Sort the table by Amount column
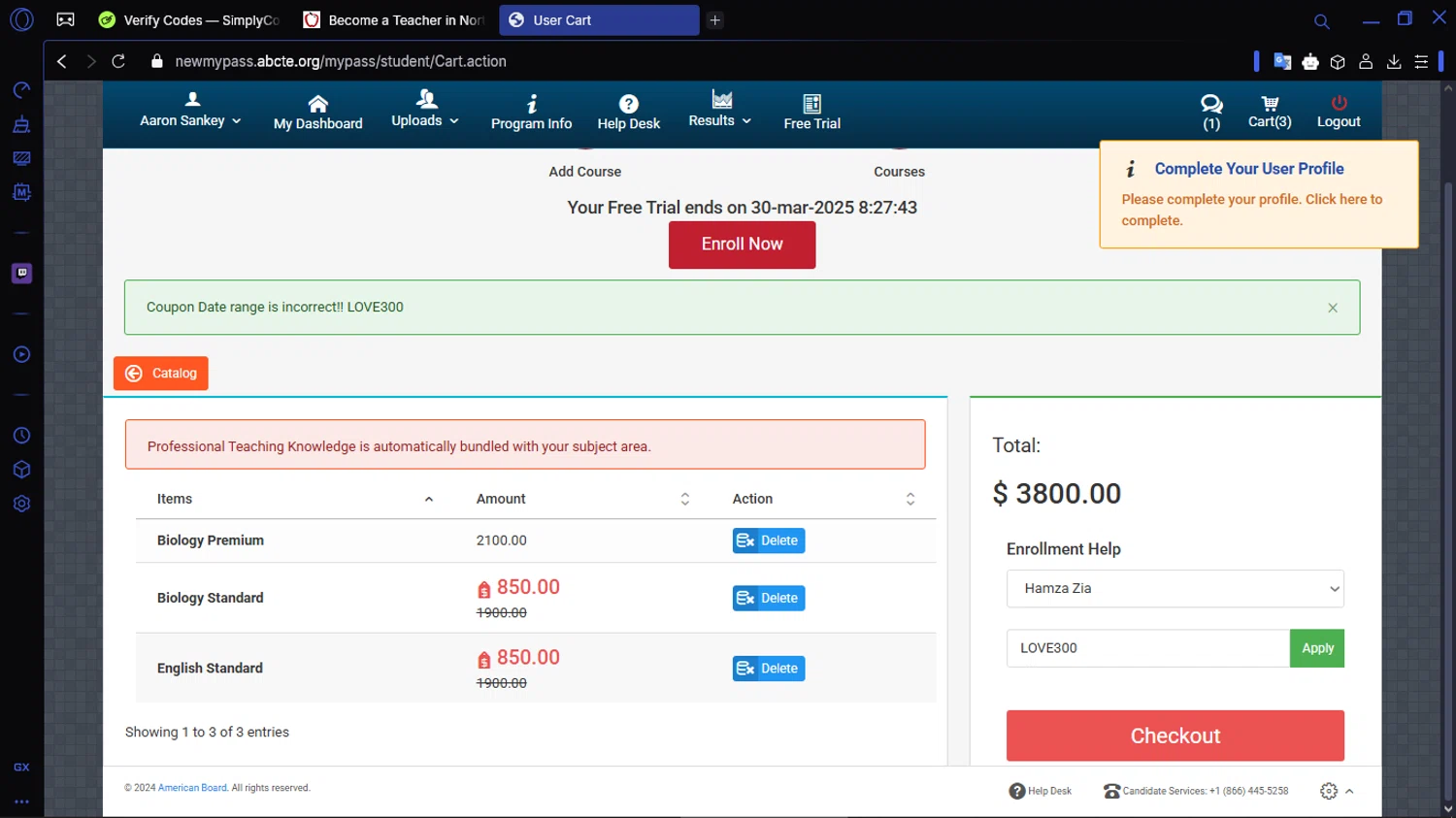 582,499
